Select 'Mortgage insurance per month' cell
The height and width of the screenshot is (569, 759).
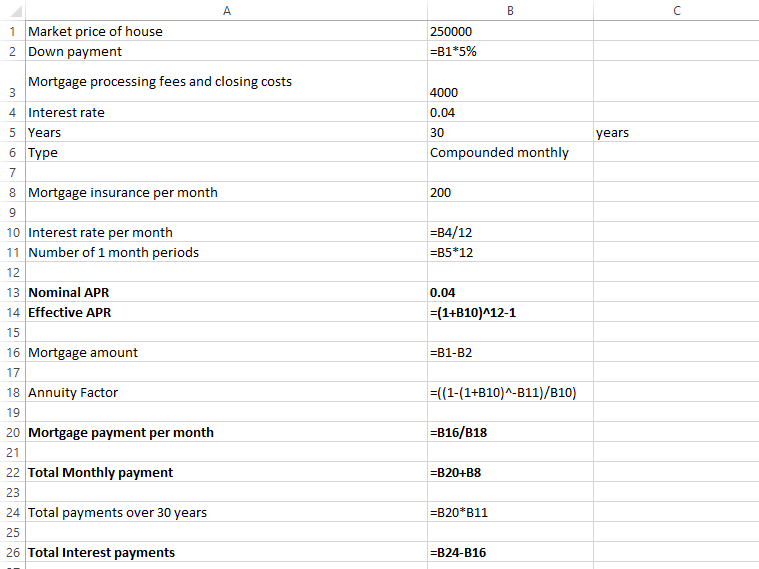pos(227,192)
